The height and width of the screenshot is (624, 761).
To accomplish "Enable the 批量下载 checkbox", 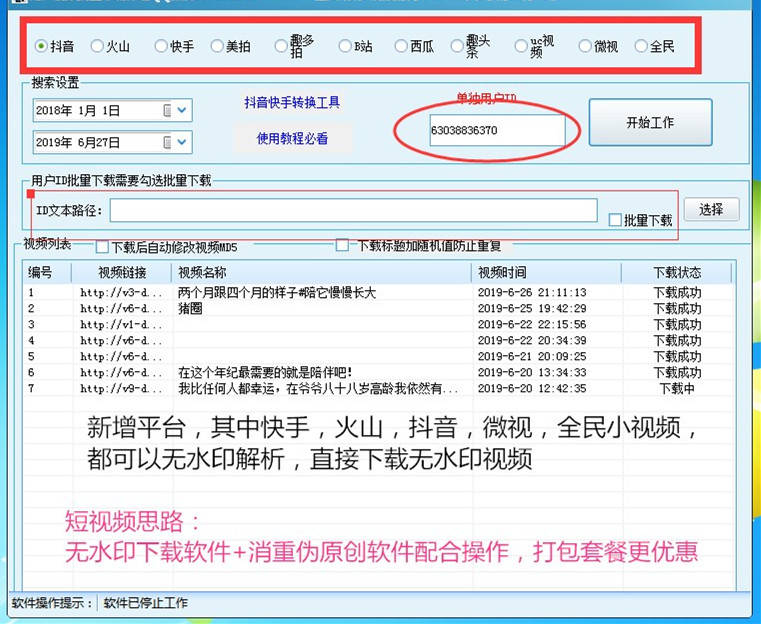I will [x=615, y=220].
